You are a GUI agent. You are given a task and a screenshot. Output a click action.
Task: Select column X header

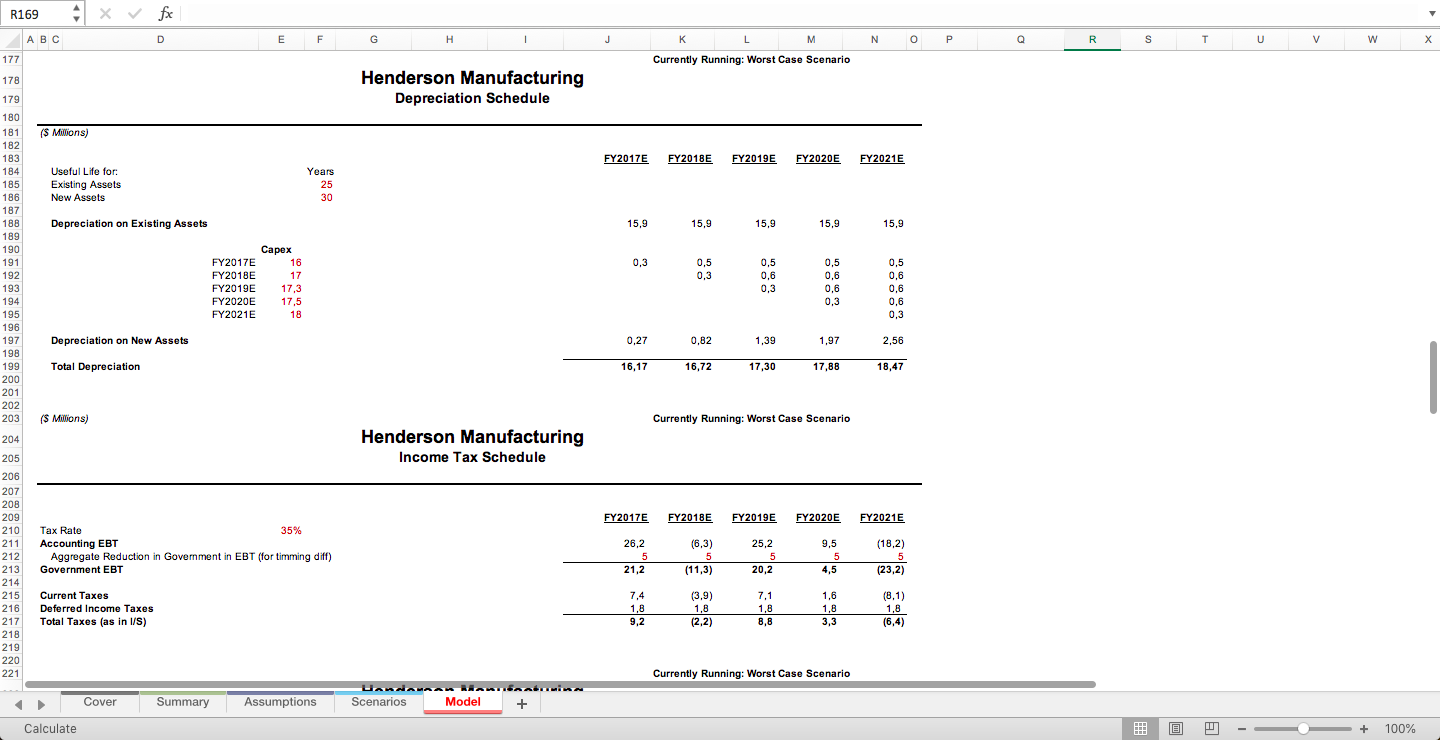pyautogui.click(x=1428, y=40)
